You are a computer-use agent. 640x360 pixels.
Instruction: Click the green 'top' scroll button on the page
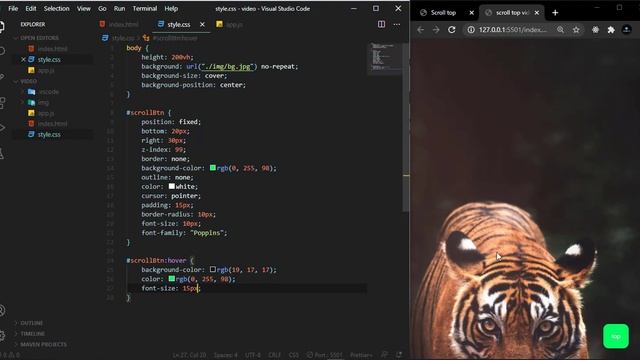pyautogui.click(x=616, y=336)
